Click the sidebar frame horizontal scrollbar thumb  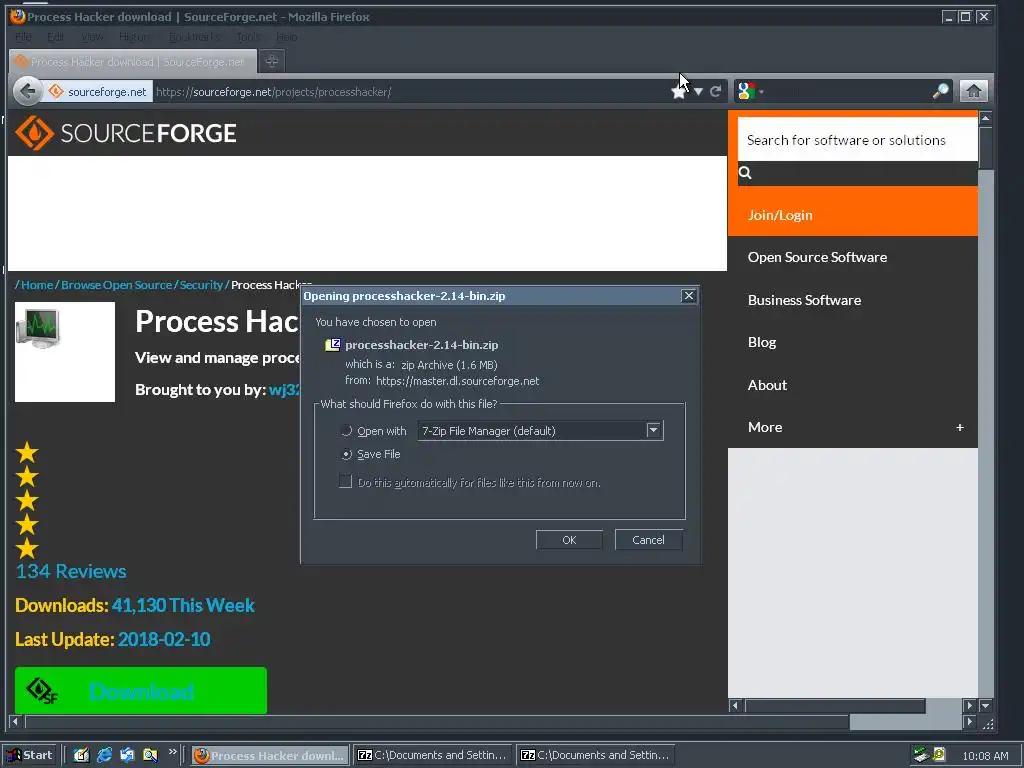(x=835, y=705)
